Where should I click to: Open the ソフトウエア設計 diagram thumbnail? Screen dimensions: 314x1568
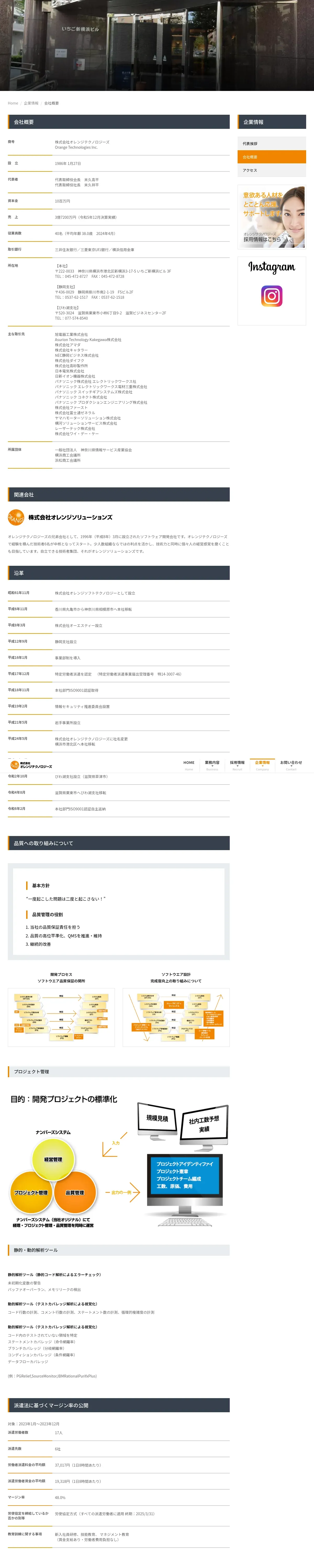click(176, 1017)
